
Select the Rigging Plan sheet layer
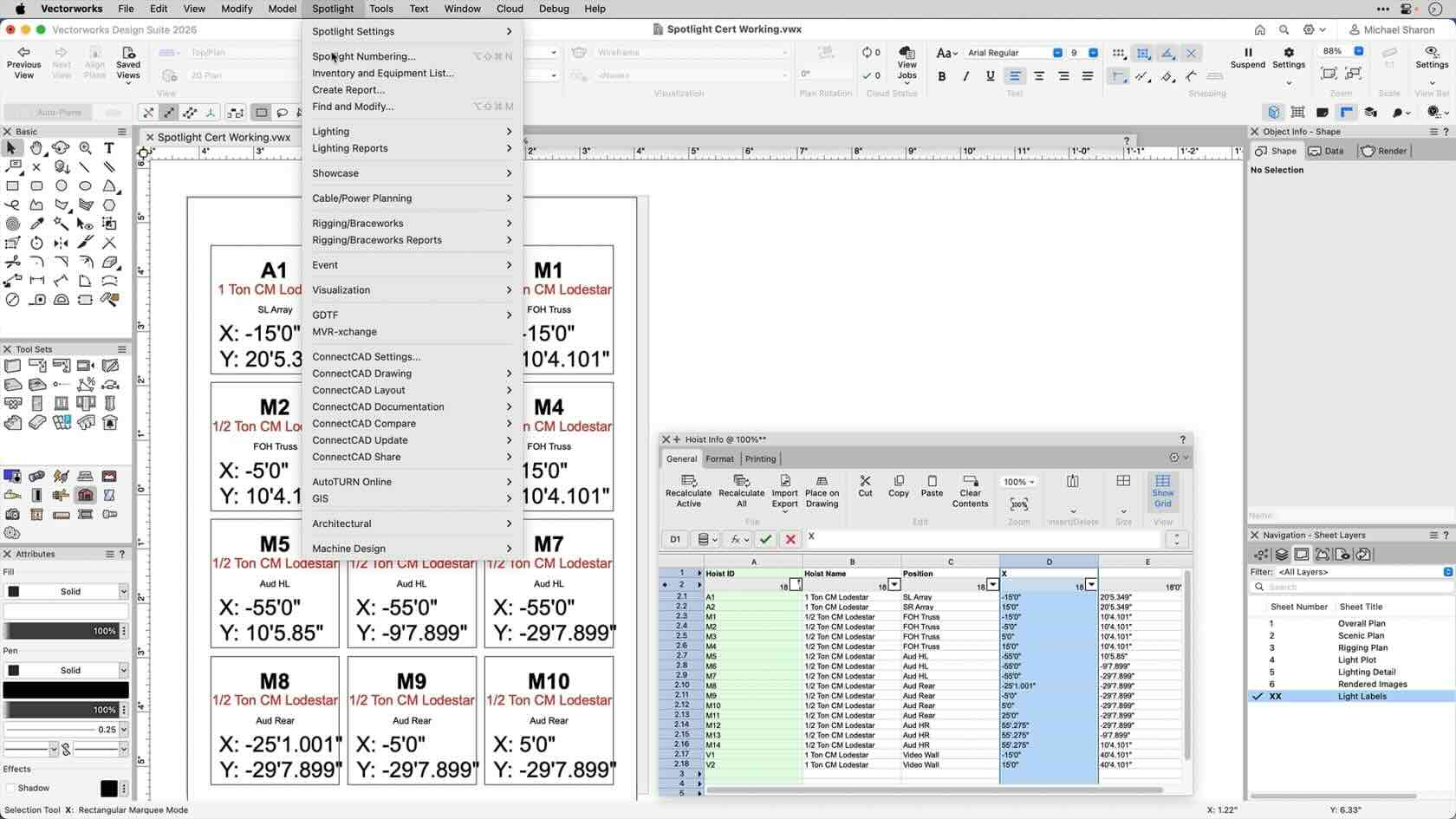click(x=1362, y=647)
